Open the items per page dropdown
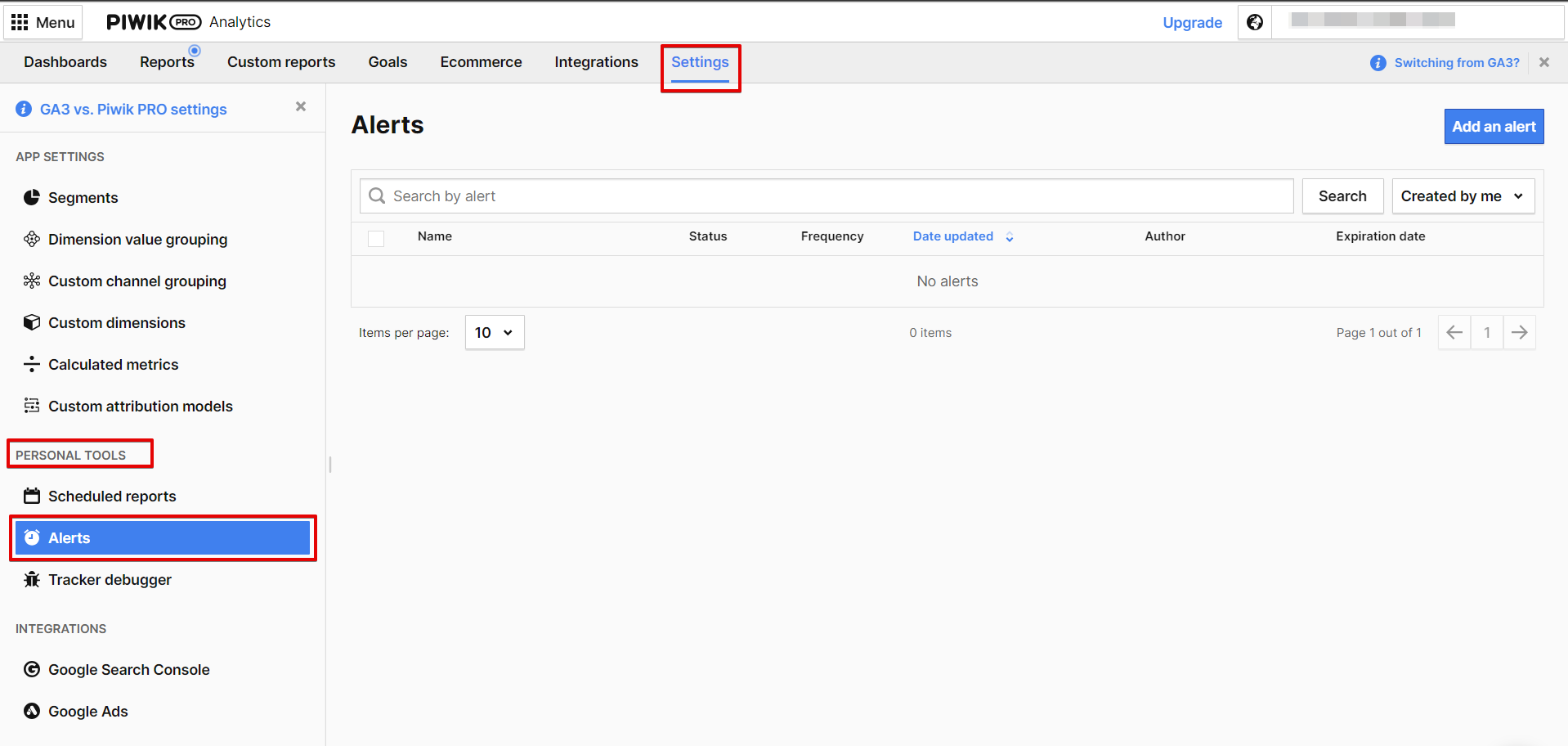This screenshot has width=1568, height=746. [x=495, y=332]
